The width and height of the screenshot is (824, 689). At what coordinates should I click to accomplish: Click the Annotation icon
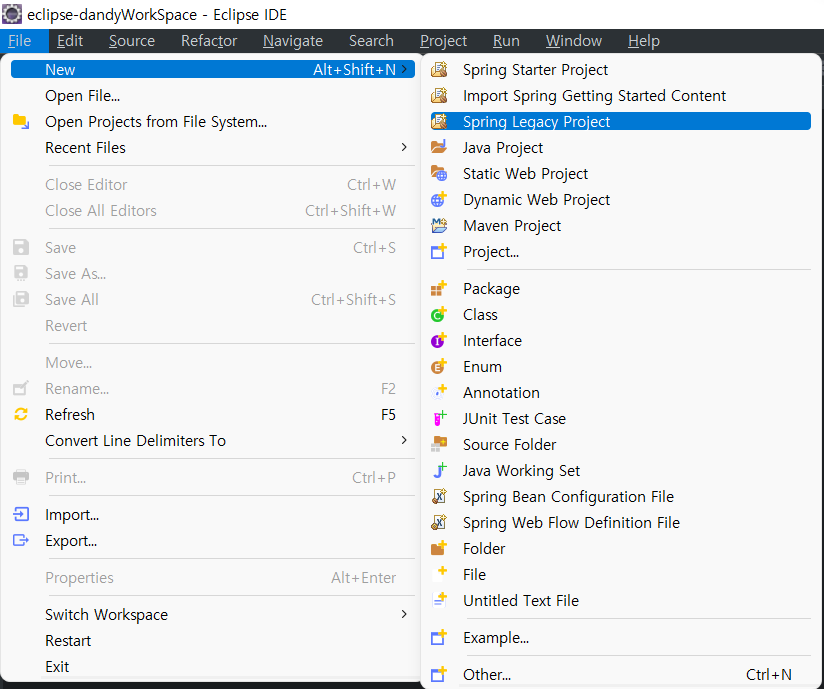point(439,392)
